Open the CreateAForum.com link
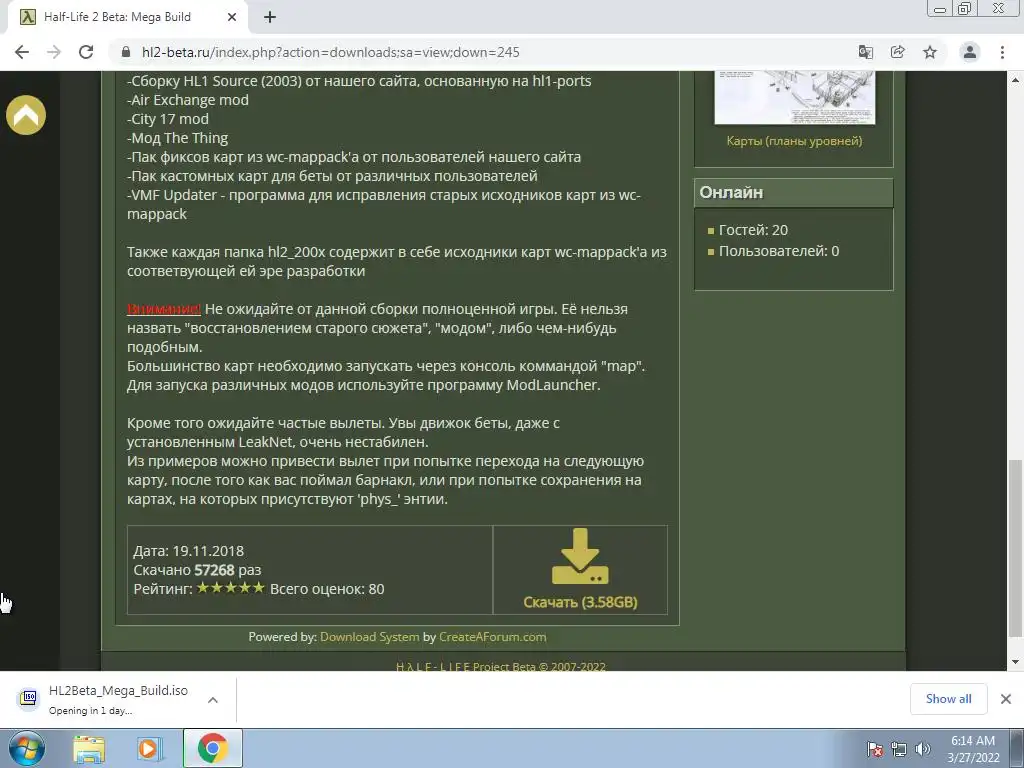The height and width of the screenshot is (768, 1024). click(x=492, y=637)
